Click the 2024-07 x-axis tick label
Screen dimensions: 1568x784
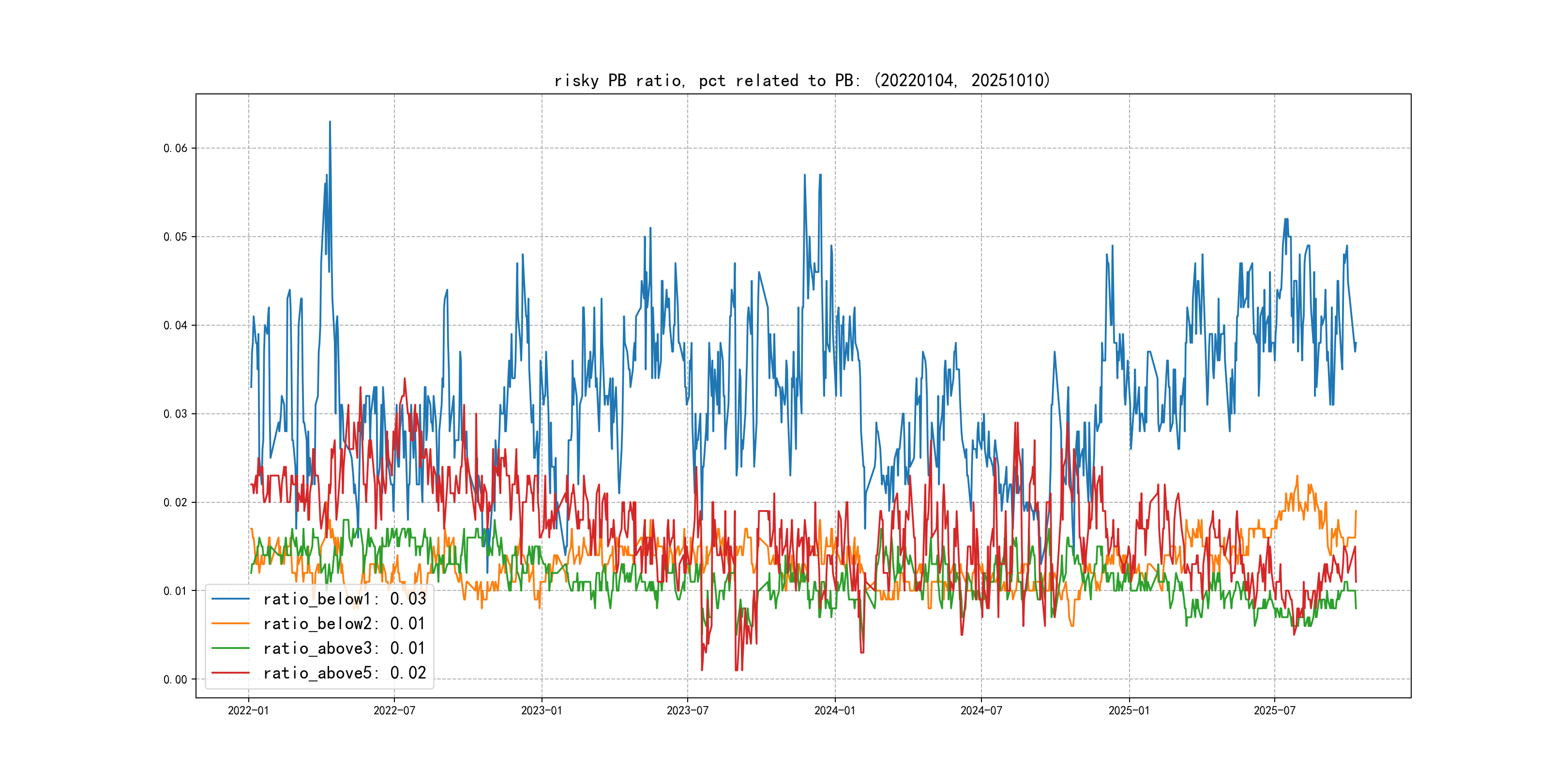tap(981, 710)
